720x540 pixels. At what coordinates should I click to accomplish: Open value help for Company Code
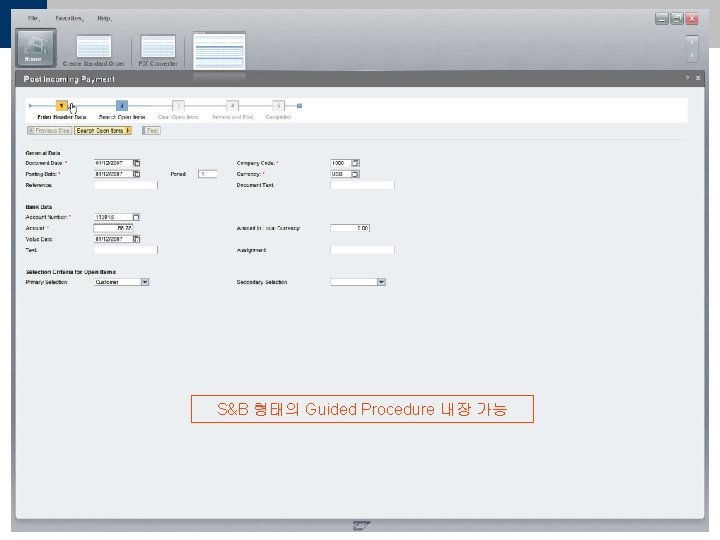355,163
